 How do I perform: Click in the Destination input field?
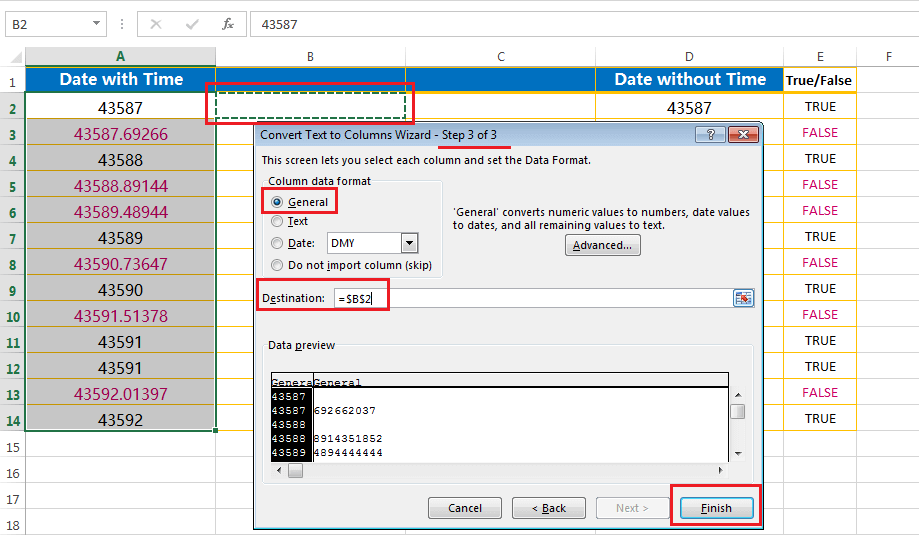(x=532, y=298)
